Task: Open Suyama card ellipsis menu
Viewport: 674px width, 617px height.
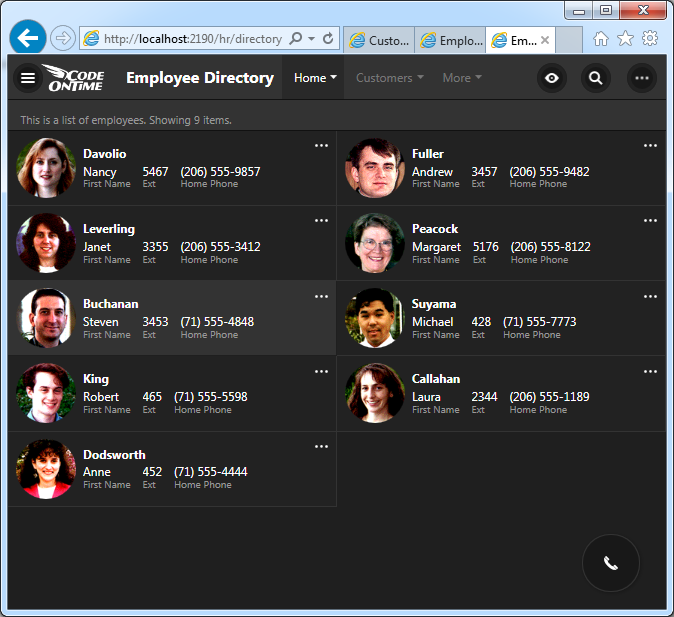Action: click(x=650, y=296)
